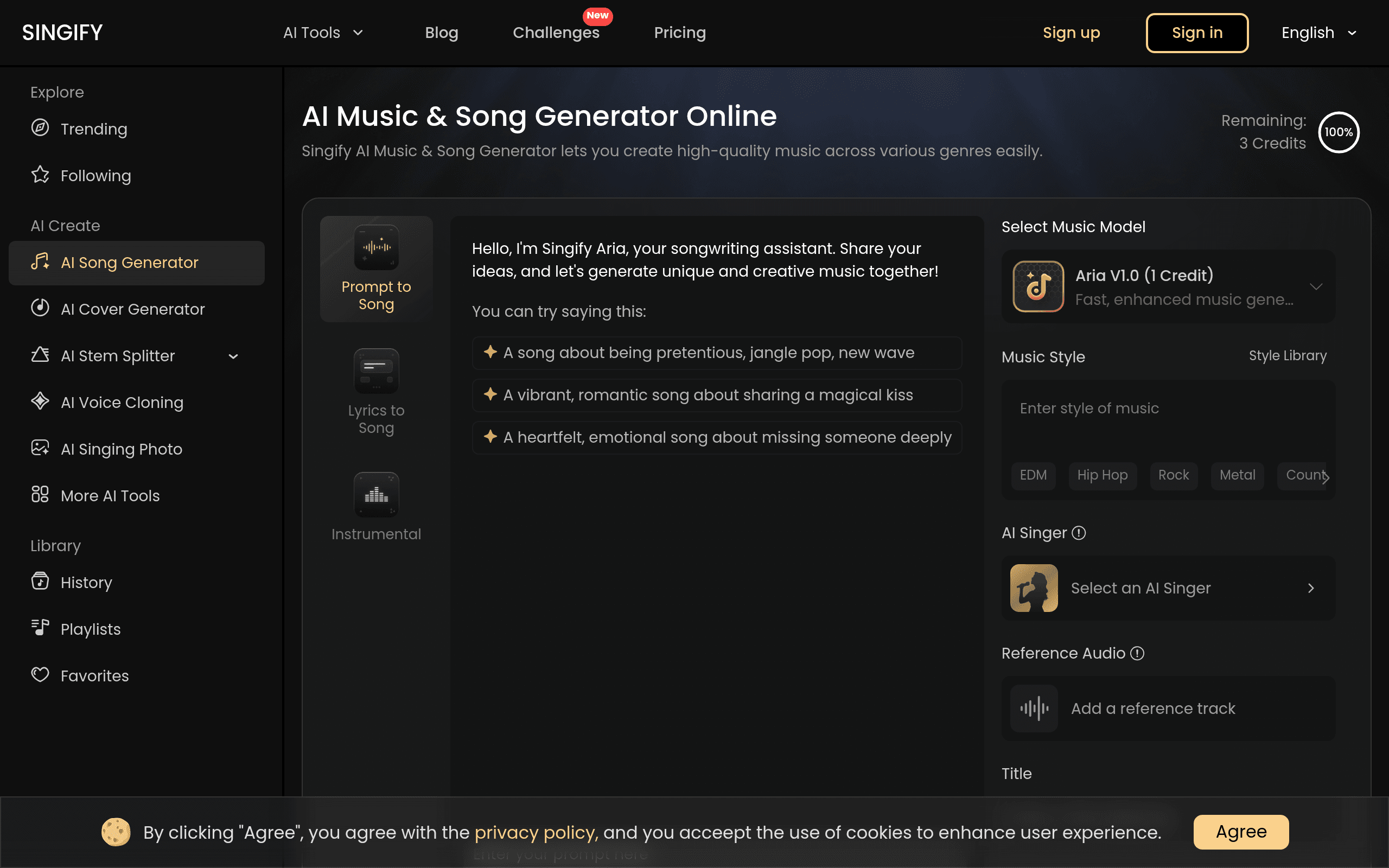Choose the Instrumental mode icon
The image size is (1389, 868).
[376, 495]
